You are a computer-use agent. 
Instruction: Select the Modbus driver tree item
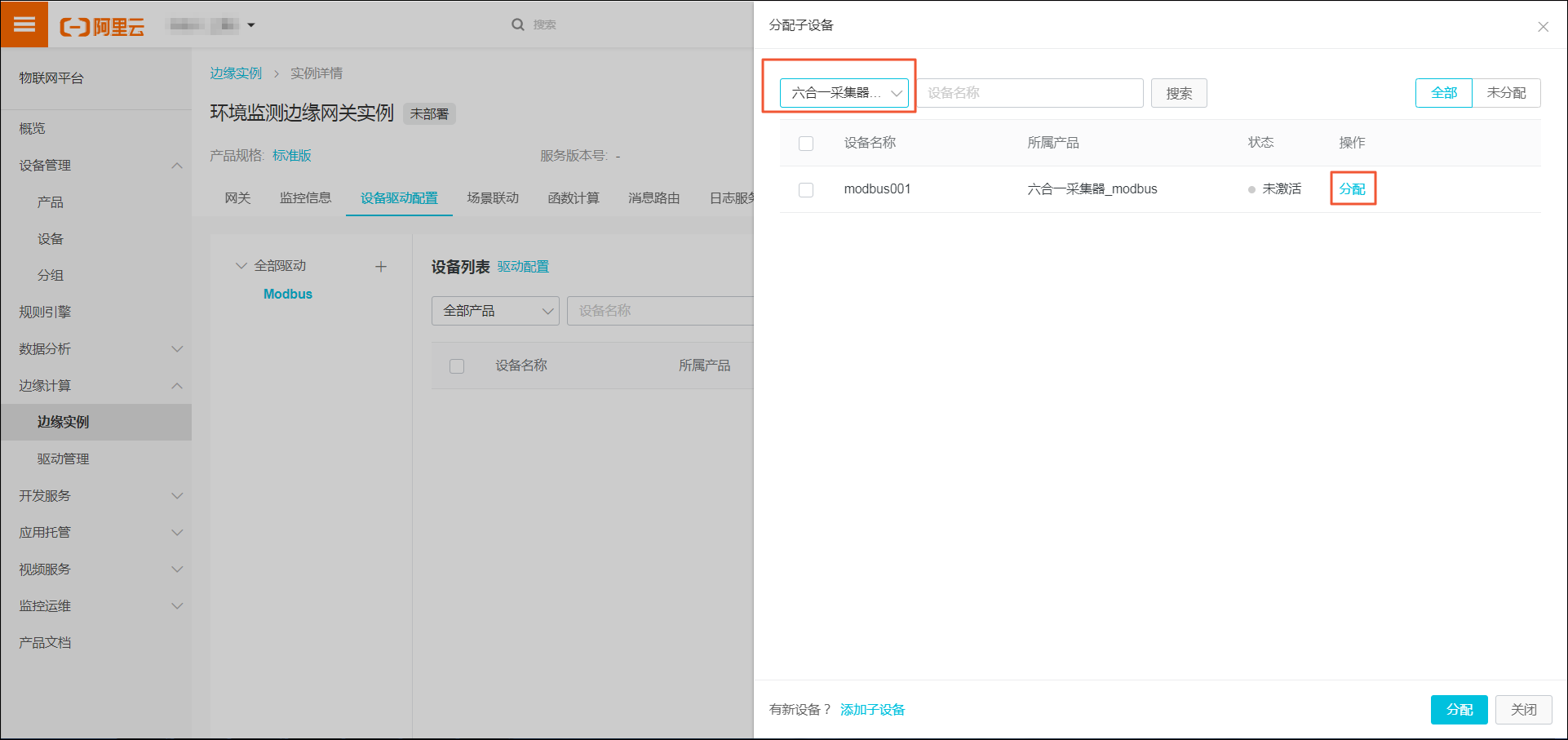click(x=288, y=295)
